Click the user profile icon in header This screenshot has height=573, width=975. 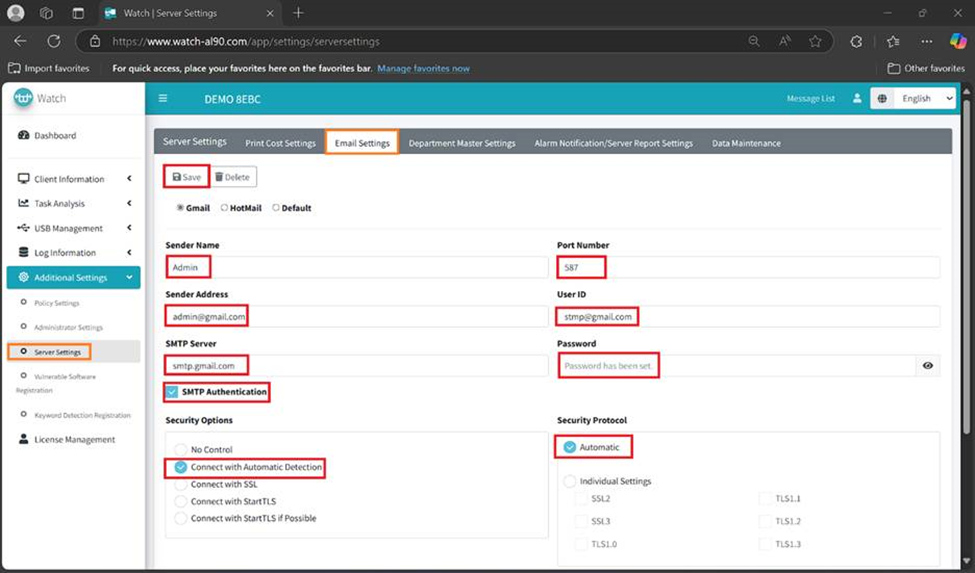click(856, 99)
